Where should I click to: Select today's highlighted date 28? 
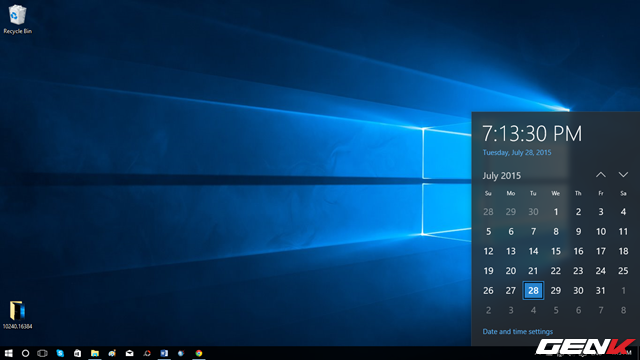pyautogui.click(x=533, y=290)
